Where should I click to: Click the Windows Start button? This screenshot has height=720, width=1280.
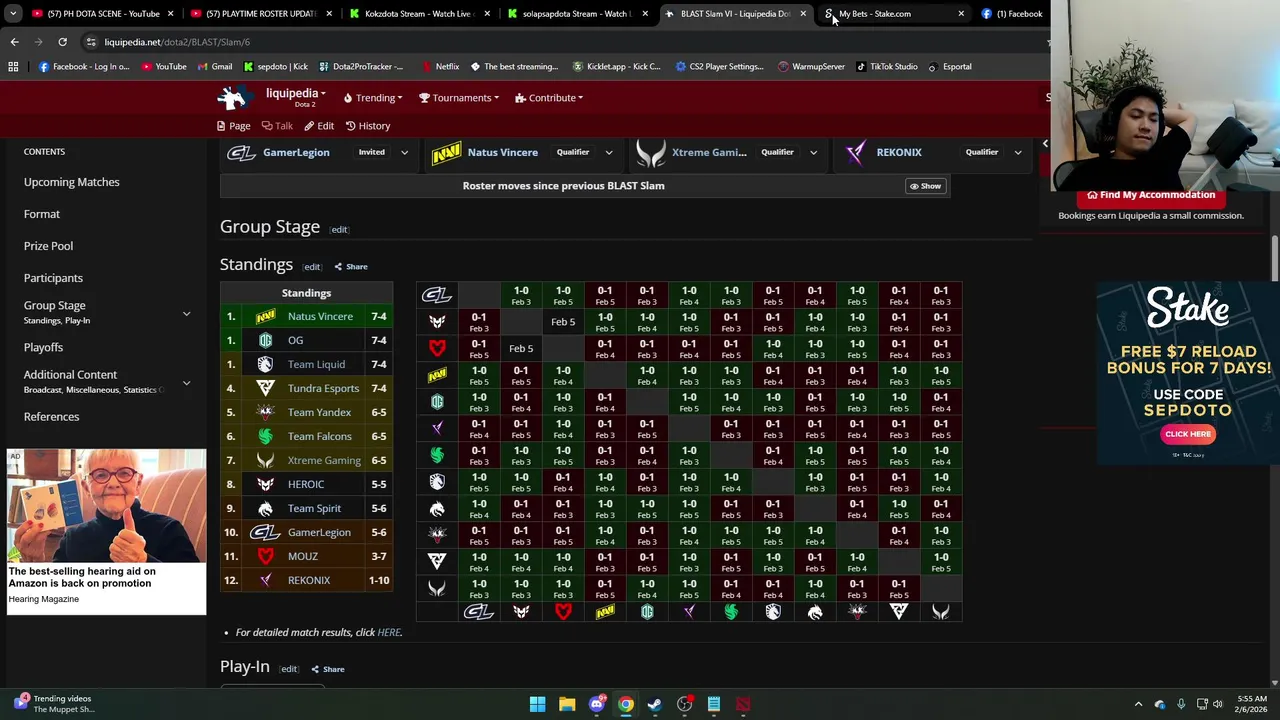pos(537,704)
